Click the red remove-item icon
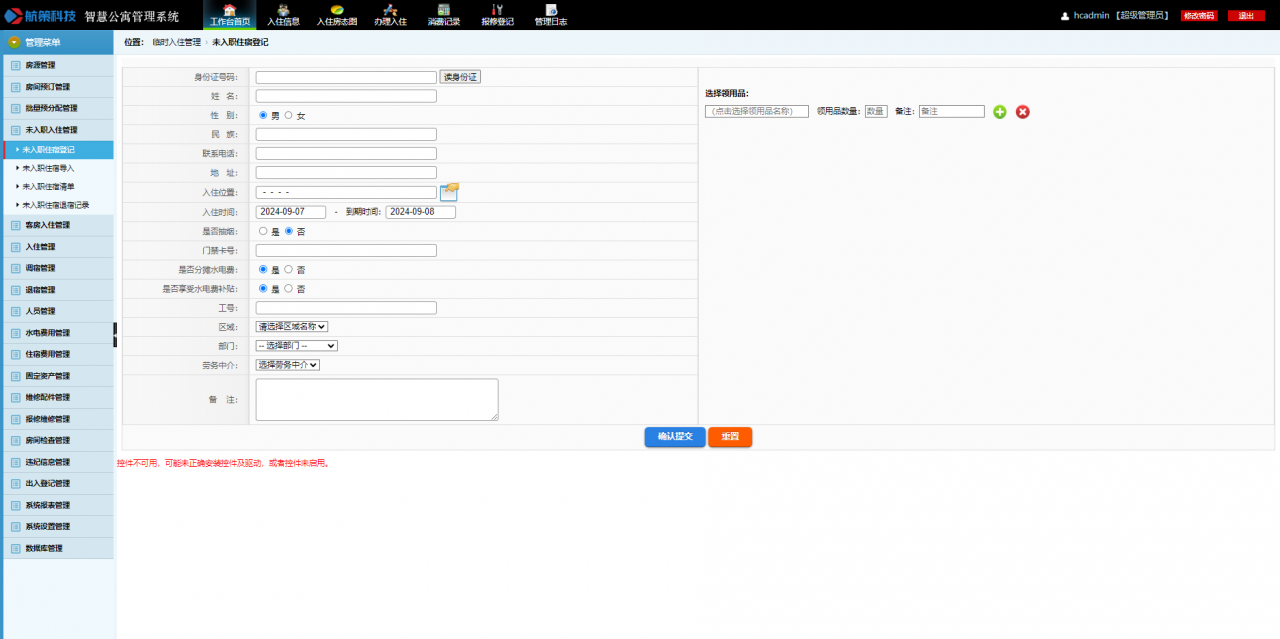The image size is (1280, 639). pos(1022,112)
